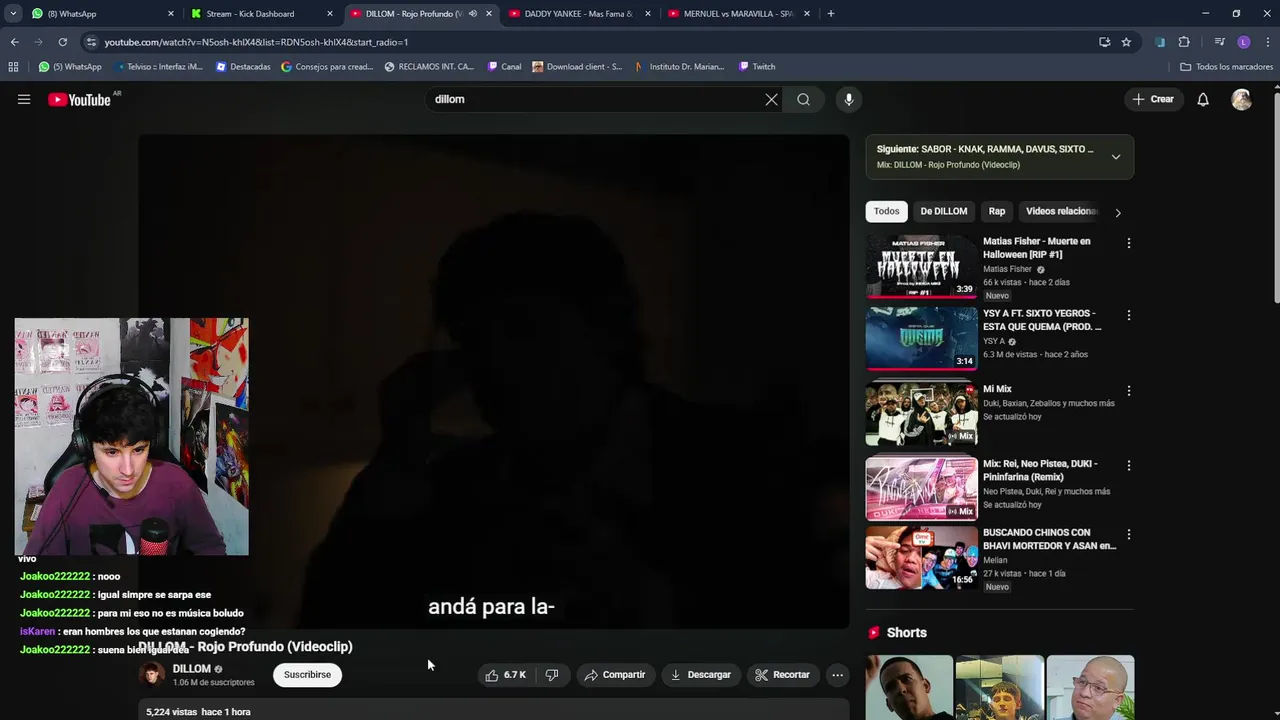Start voice search with microphone
This screenshot has height=720, width=1280.
[848, 99]
